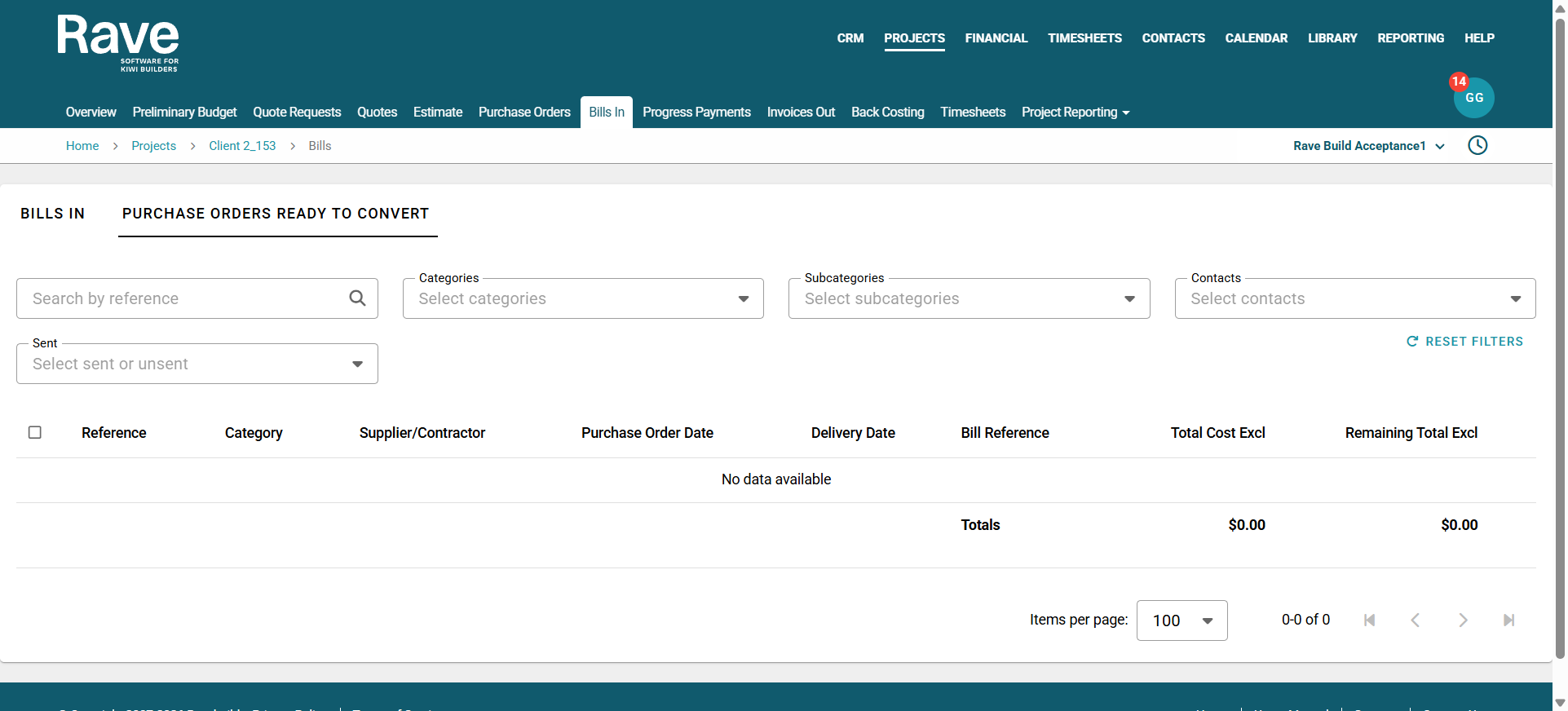
Task: Open the Items per page selector
Action: pyautogui.click(x=1182, y=620)
